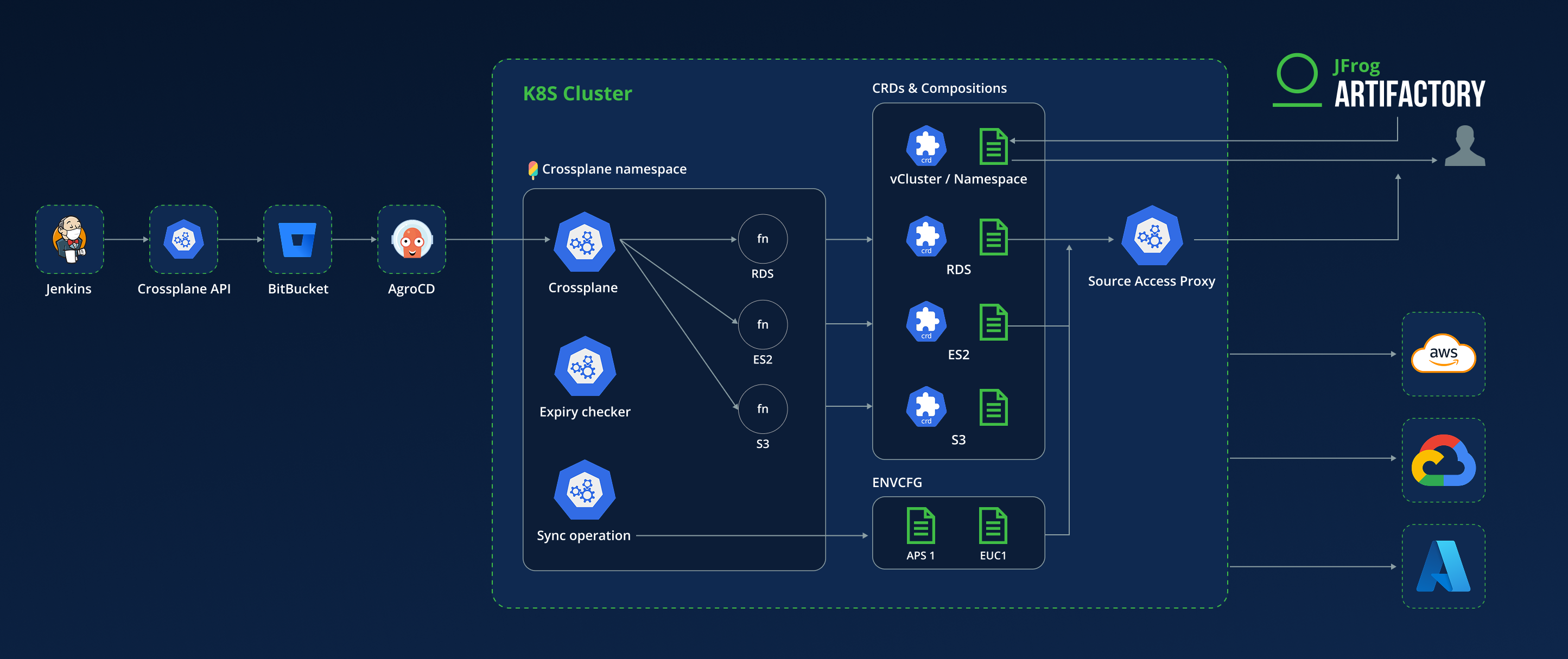1568x659 pixels.
Task: Click the RDS fn circle
Action: point(762,239)
